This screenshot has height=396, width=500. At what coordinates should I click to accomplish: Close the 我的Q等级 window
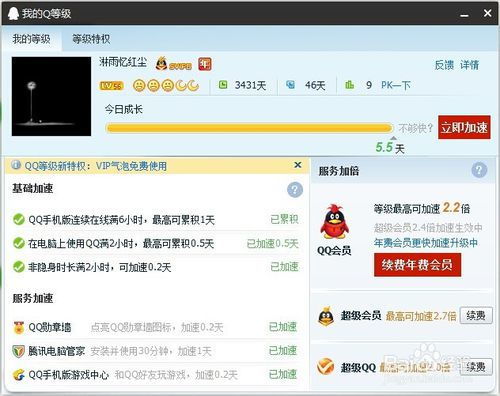point(487,13)
